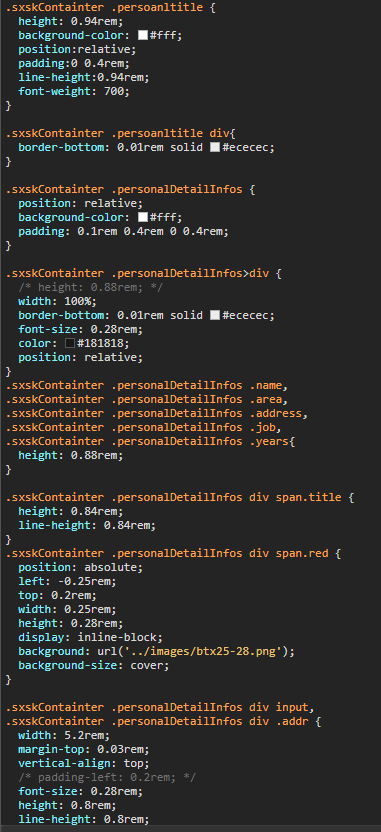Viewport: 381px width, 832px height.
Task: Select the "line-height:0.94rem;" line
Action: pos(84,77)
